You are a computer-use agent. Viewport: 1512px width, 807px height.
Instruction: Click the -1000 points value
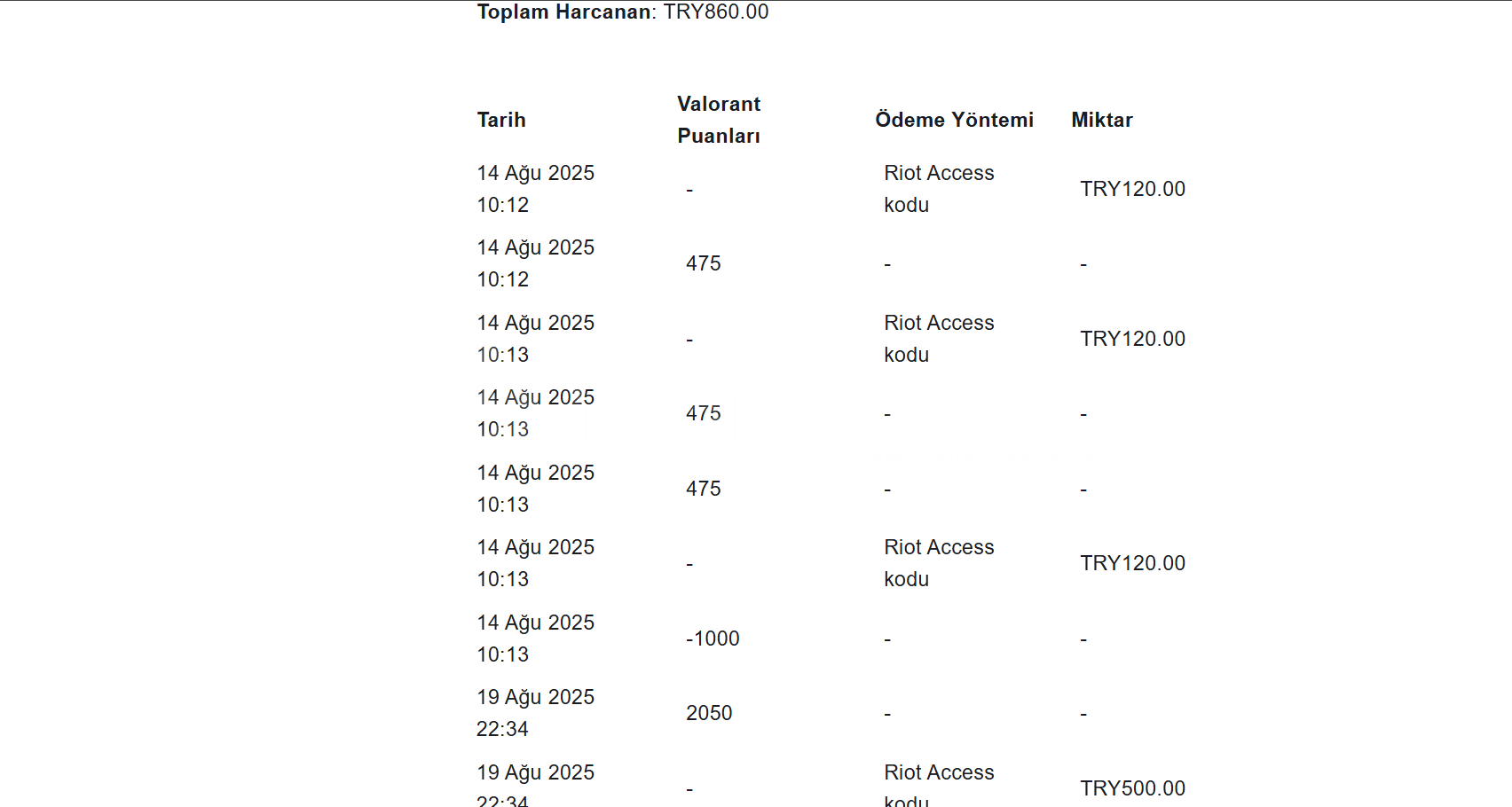[x=713, y=639]
